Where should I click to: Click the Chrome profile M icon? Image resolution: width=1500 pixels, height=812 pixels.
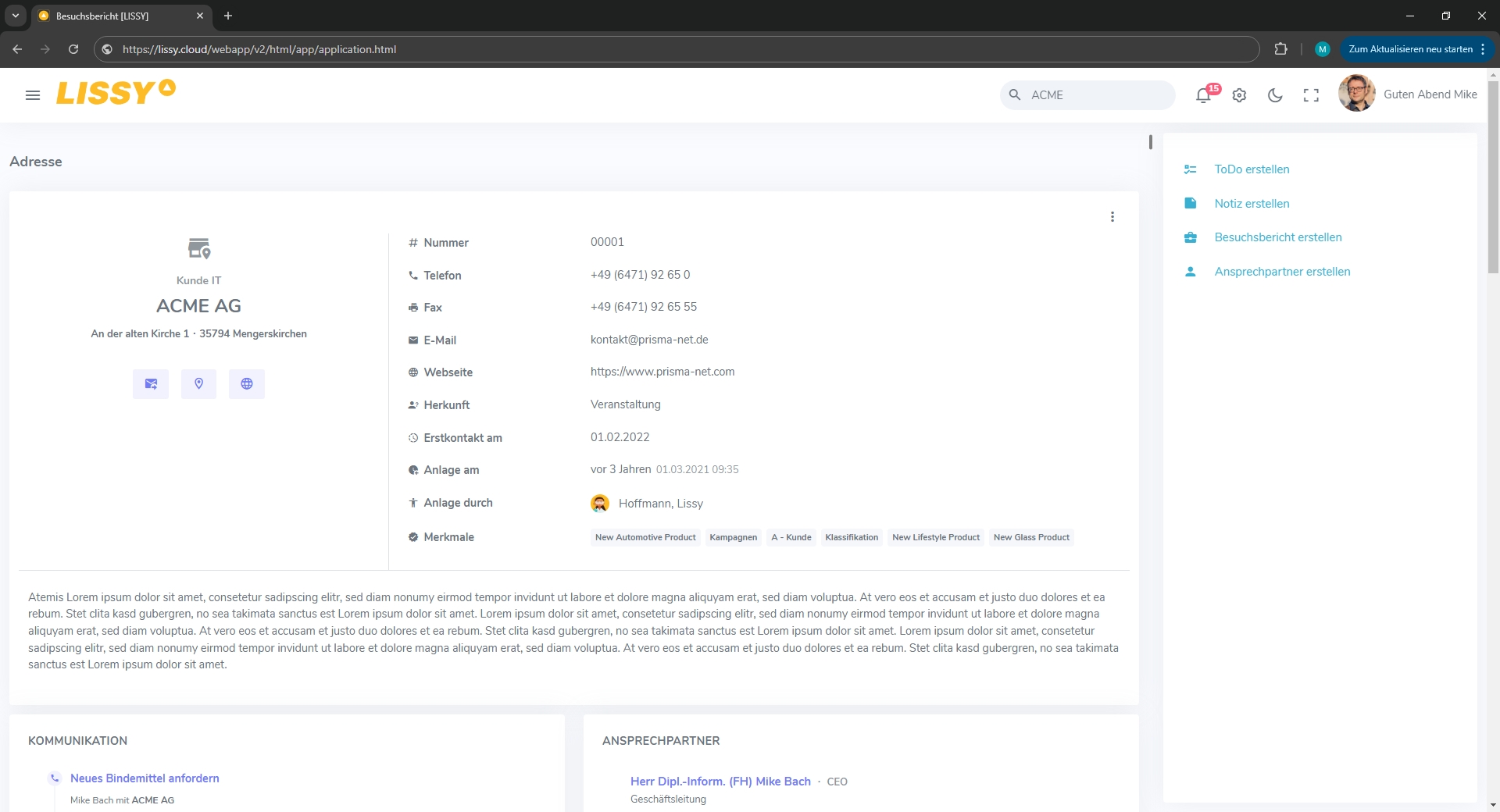click(x=1323, y=49)
